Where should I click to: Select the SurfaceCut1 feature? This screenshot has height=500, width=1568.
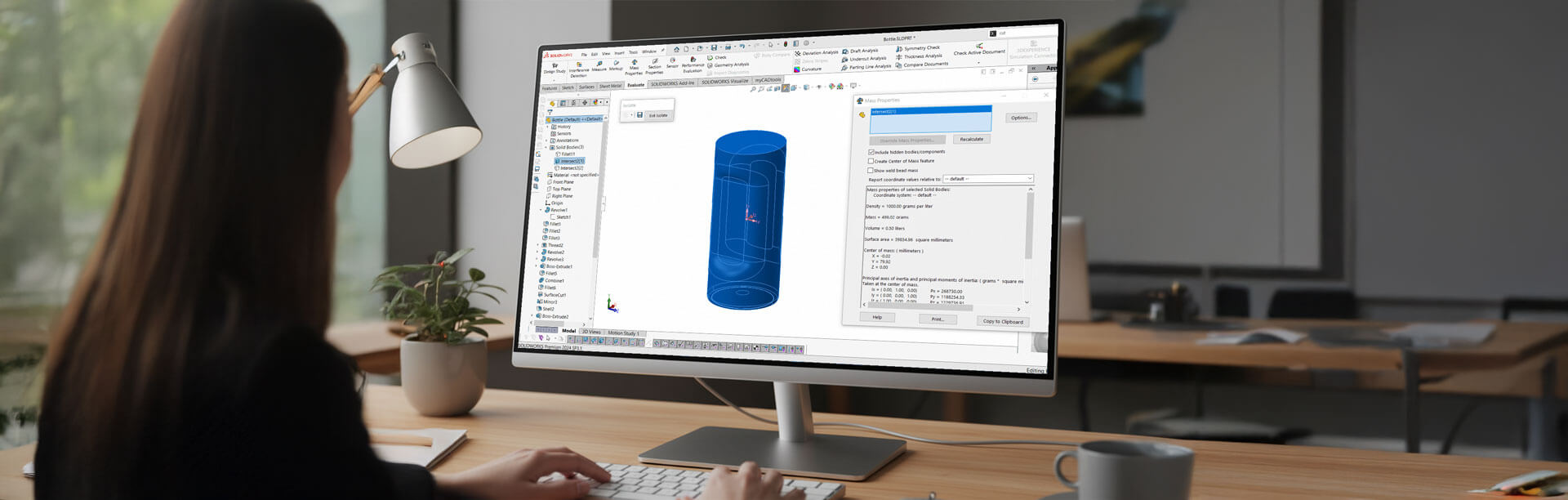pyautogui.click(x=554, y=295)
